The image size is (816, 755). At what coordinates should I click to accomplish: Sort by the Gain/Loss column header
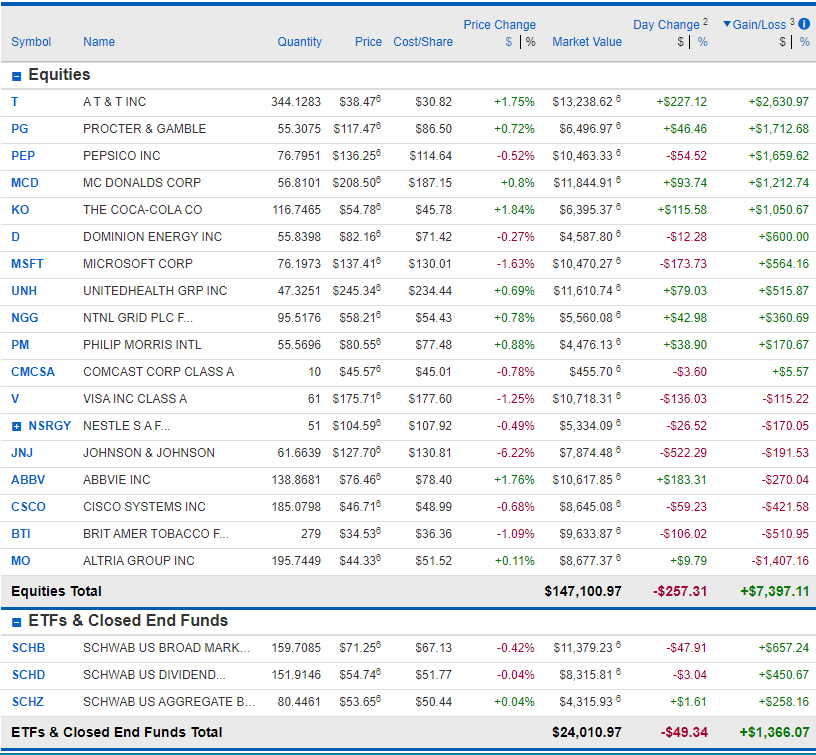tap(759, 24)
